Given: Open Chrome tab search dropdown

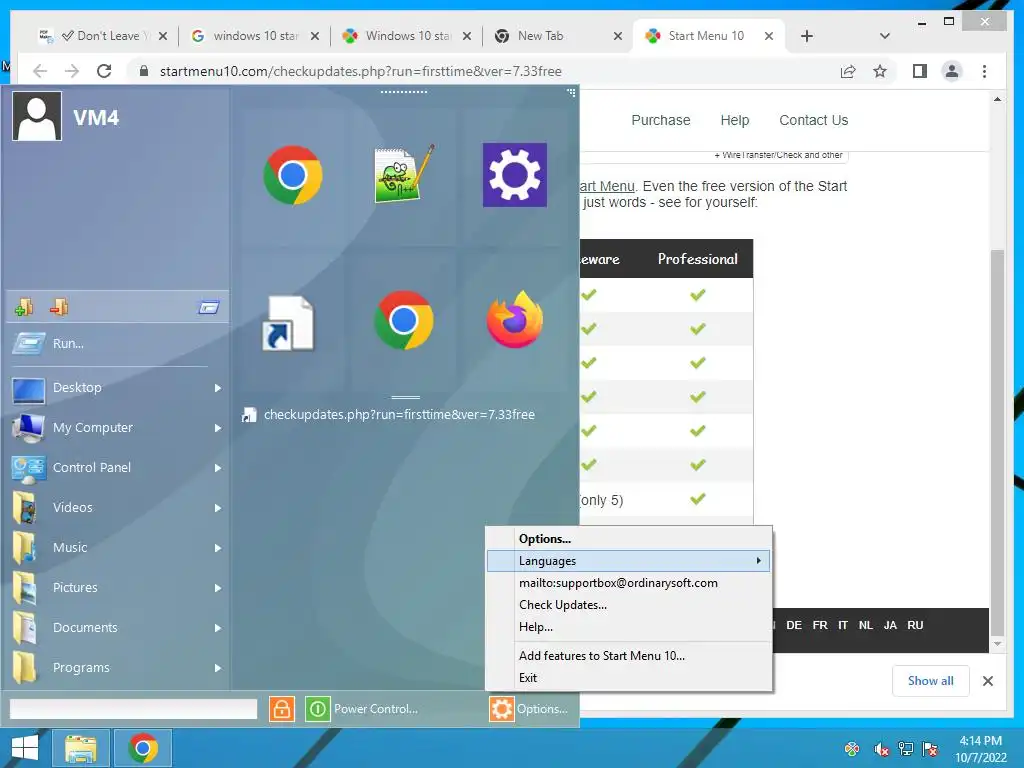Looking at the screenshot, I should (884, 36).
